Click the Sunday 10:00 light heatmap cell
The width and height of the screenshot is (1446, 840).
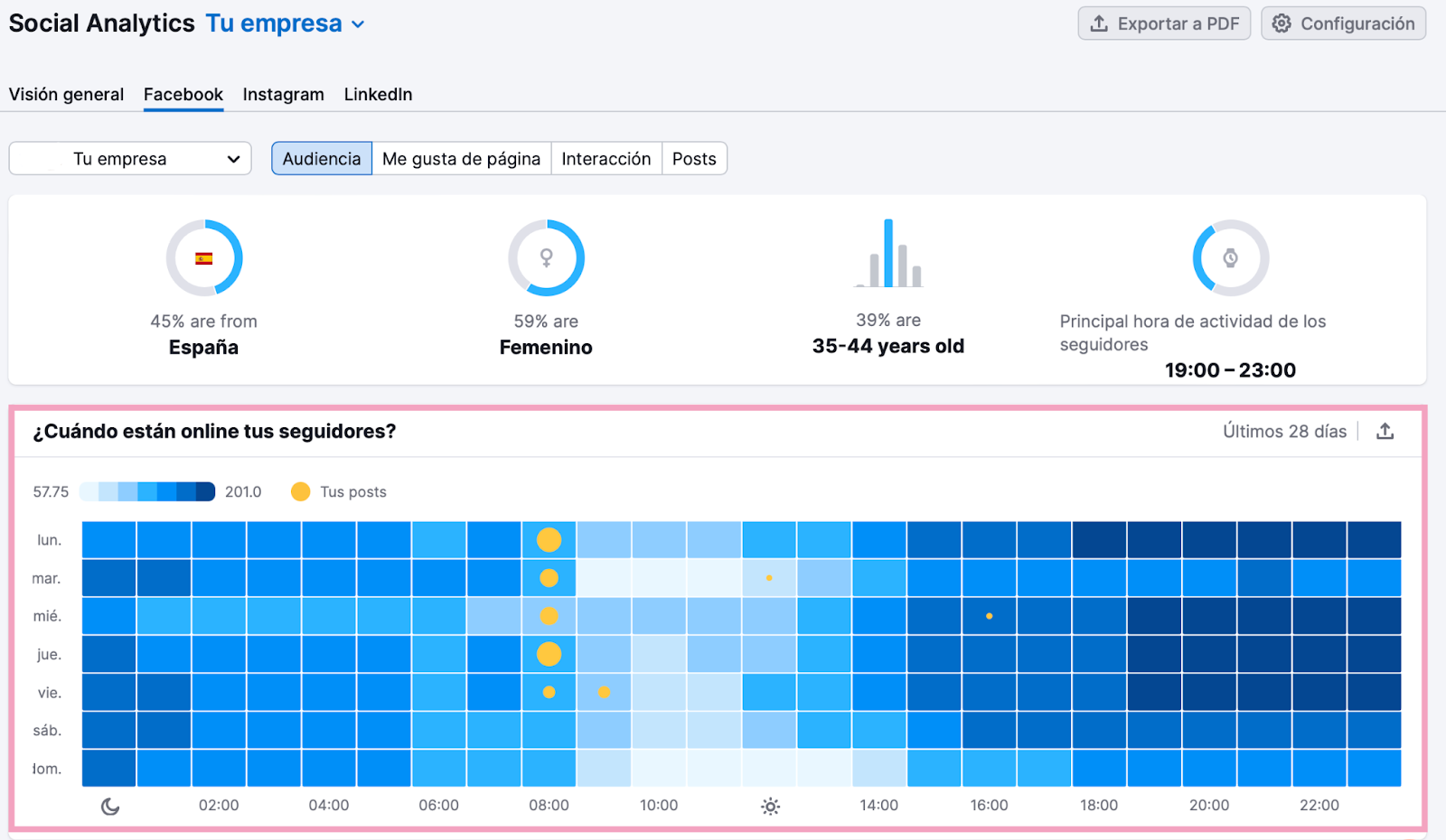point(659,769)
